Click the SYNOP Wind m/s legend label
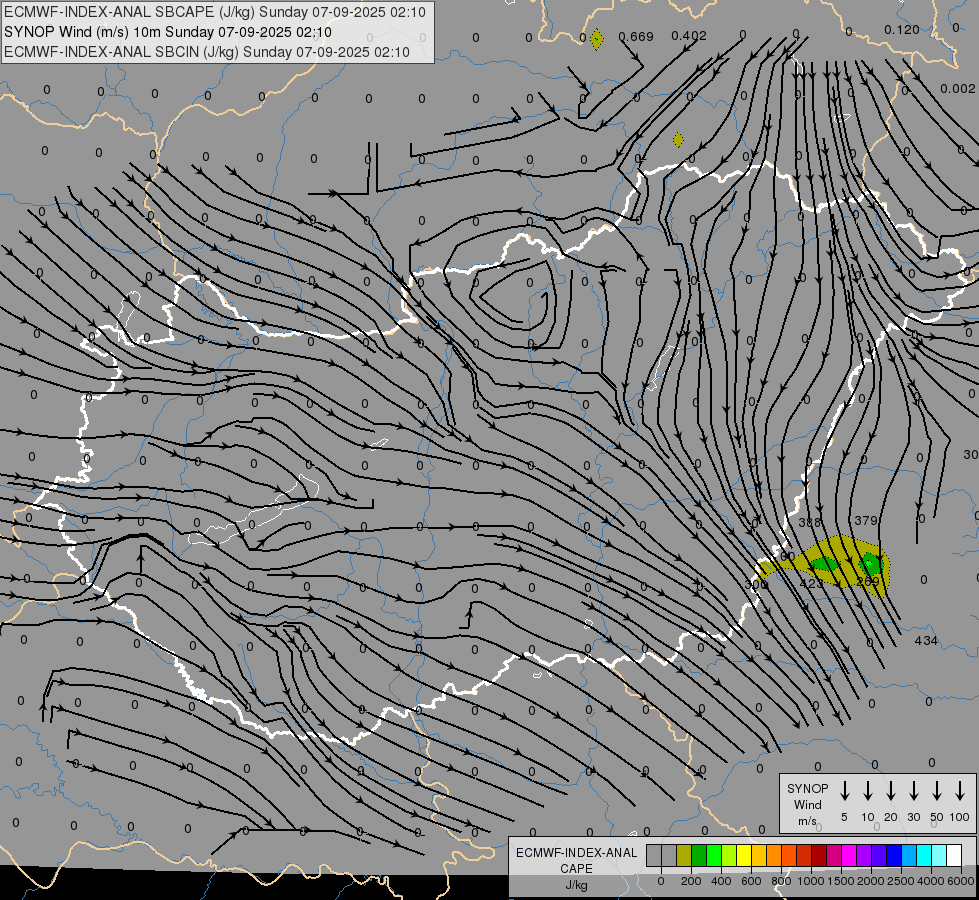Viewport: 979px width, 900px height. tap(807, 804)
